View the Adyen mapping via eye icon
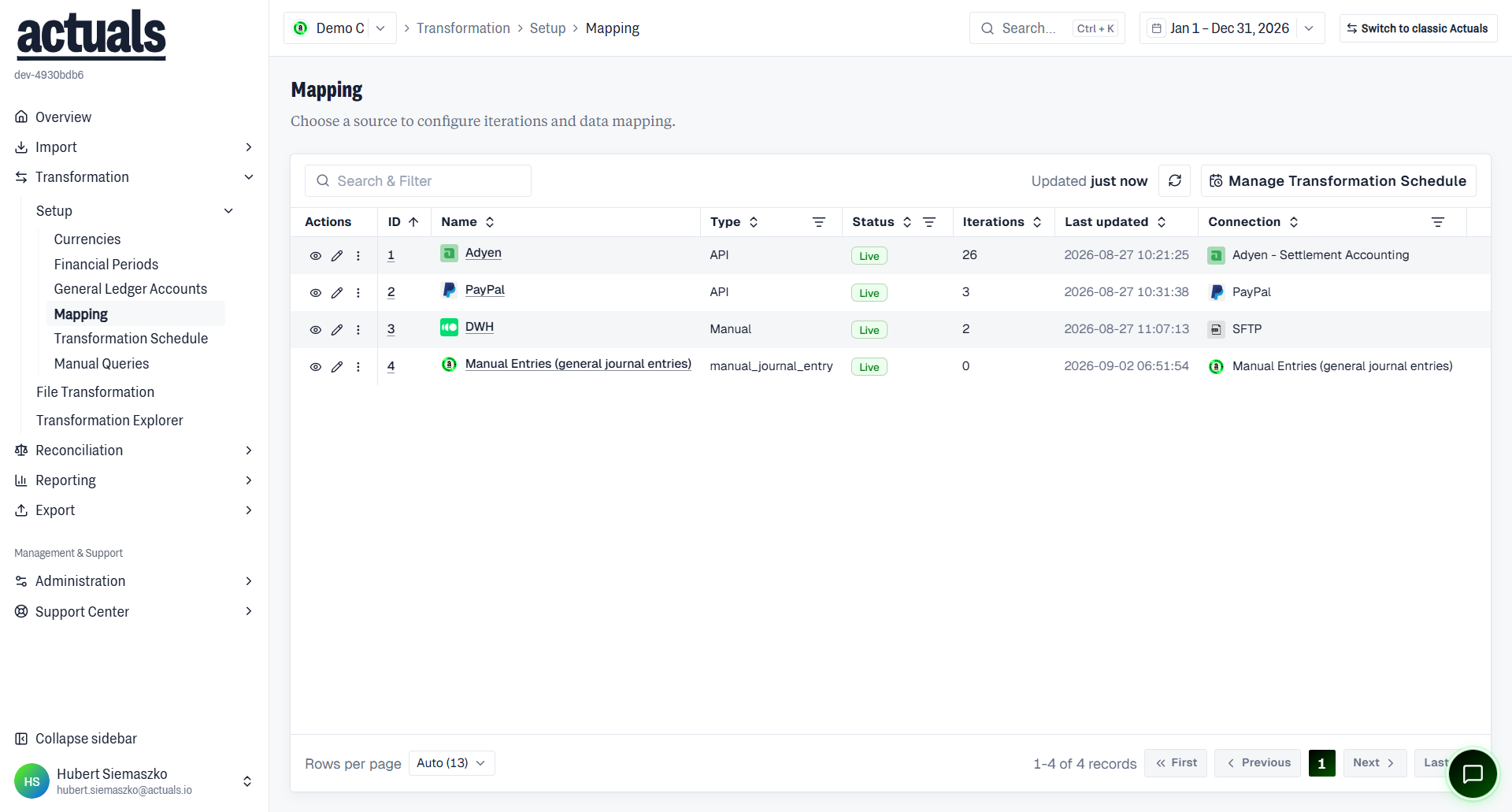 (316, 256)
